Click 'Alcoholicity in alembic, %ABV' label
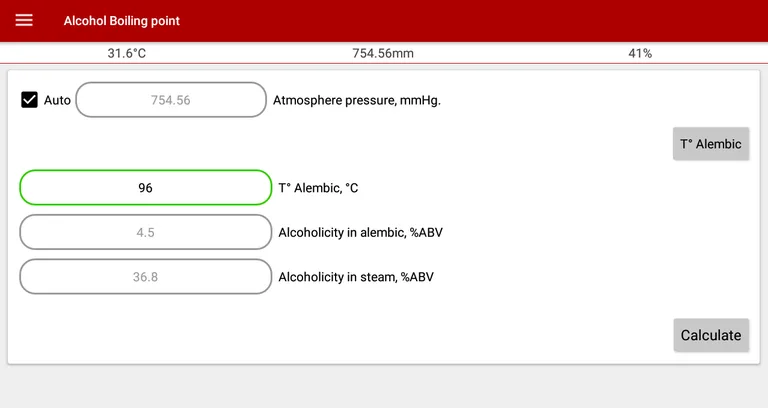 pyautogui.click(x=360, y=233)
